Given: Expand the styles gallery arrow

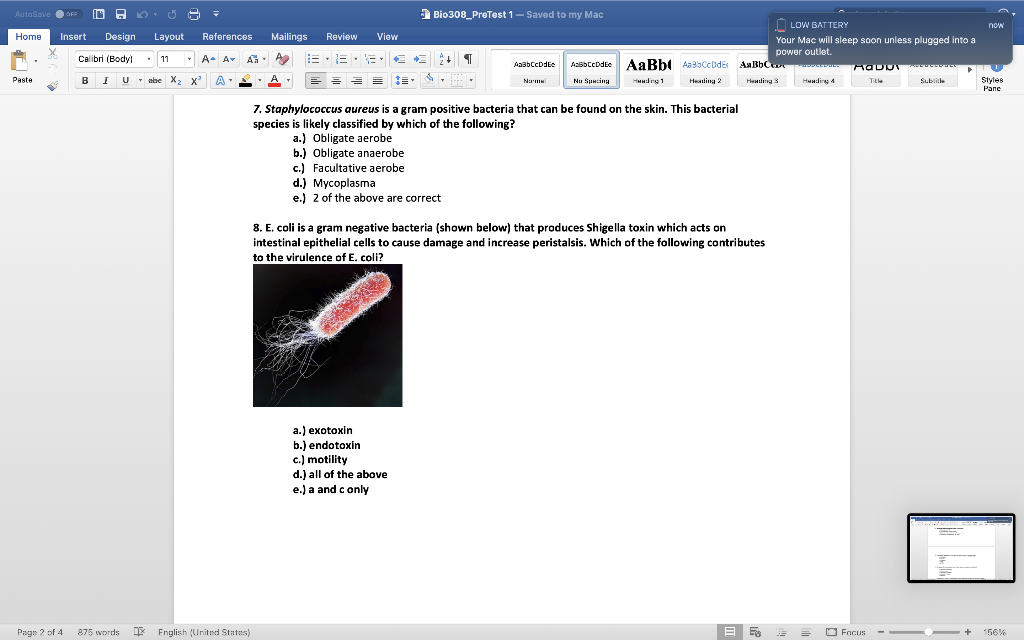Looking at the screenshot, I should click(969, 70).
